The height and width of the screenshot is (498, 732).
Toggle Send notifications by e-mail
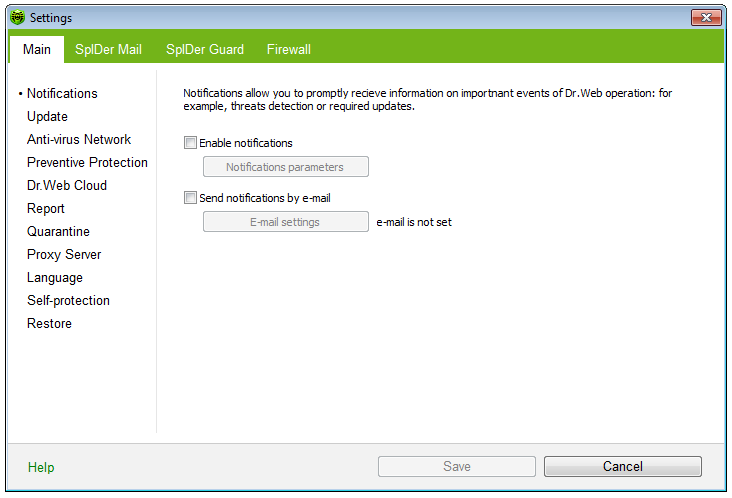191,198
